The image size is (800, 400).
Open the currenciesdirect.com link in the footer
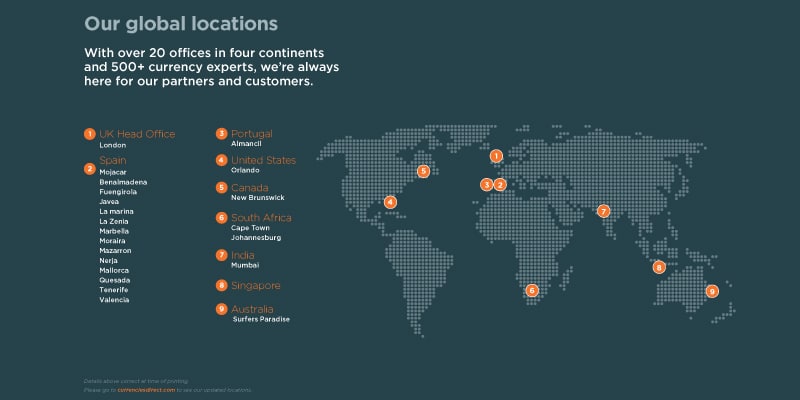tap(146, 390)
